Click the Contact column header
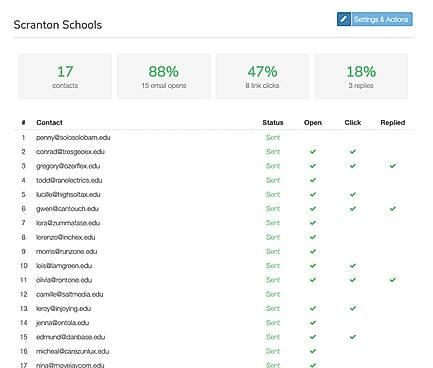 pyautogui.click(x=49, y=123)
